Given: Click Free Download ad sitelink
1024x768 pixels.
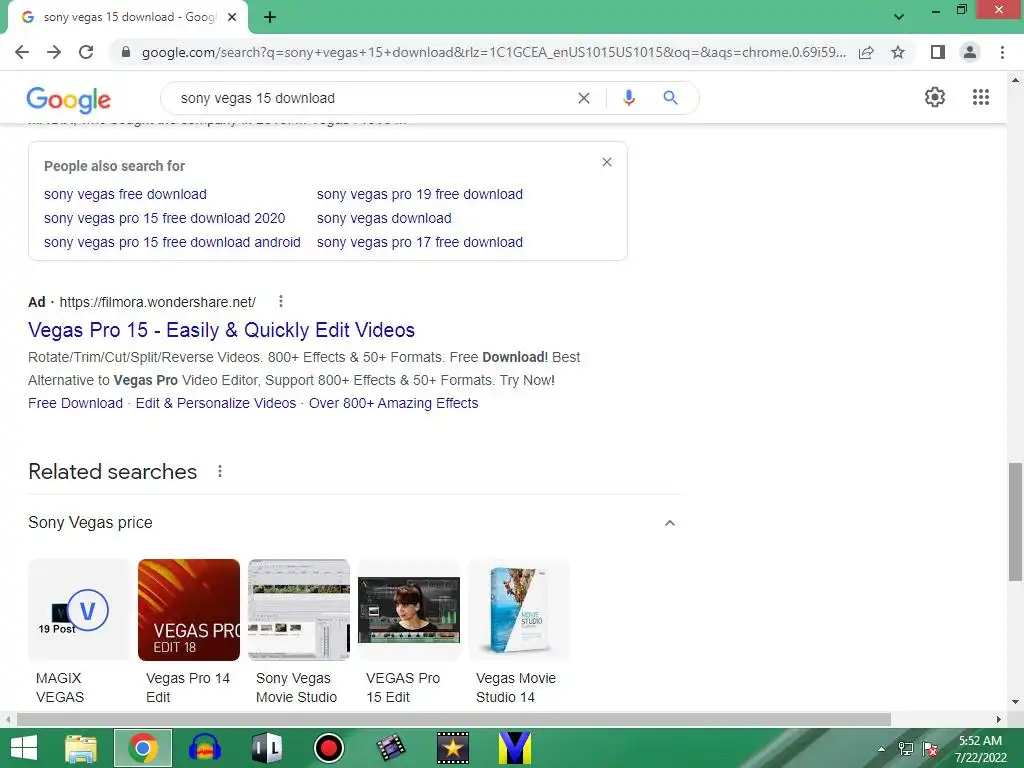Looking at the screenshot, I should click(x=75, y=403).
